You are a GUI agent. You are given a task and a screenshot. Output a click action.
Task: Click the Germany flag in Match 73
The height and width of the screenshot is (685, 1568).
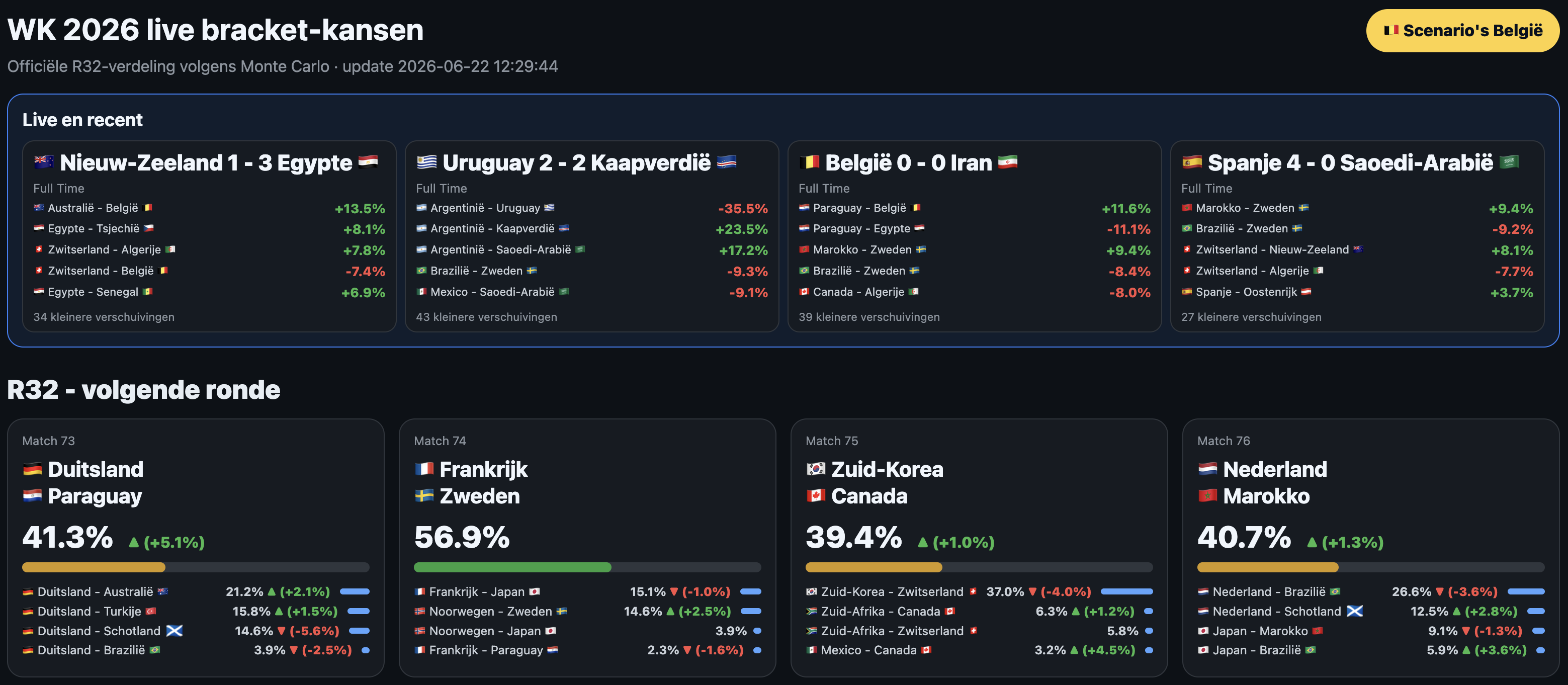32,469
